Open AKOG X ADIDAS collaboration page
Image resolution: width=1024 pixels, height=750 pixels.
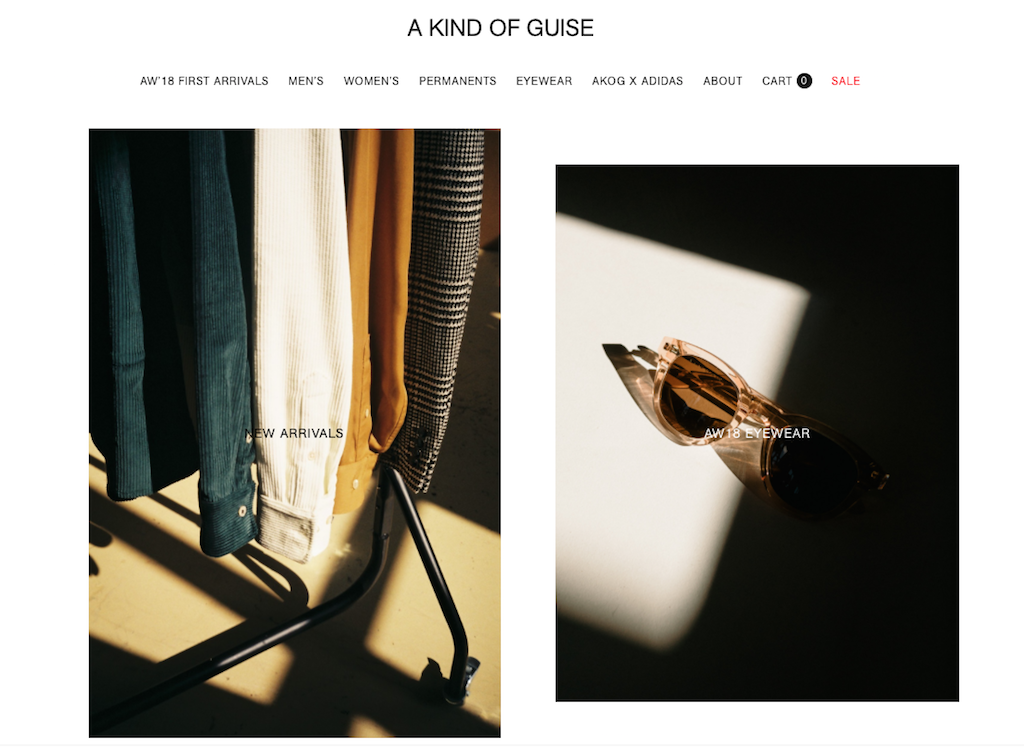(x=637, y=81)
